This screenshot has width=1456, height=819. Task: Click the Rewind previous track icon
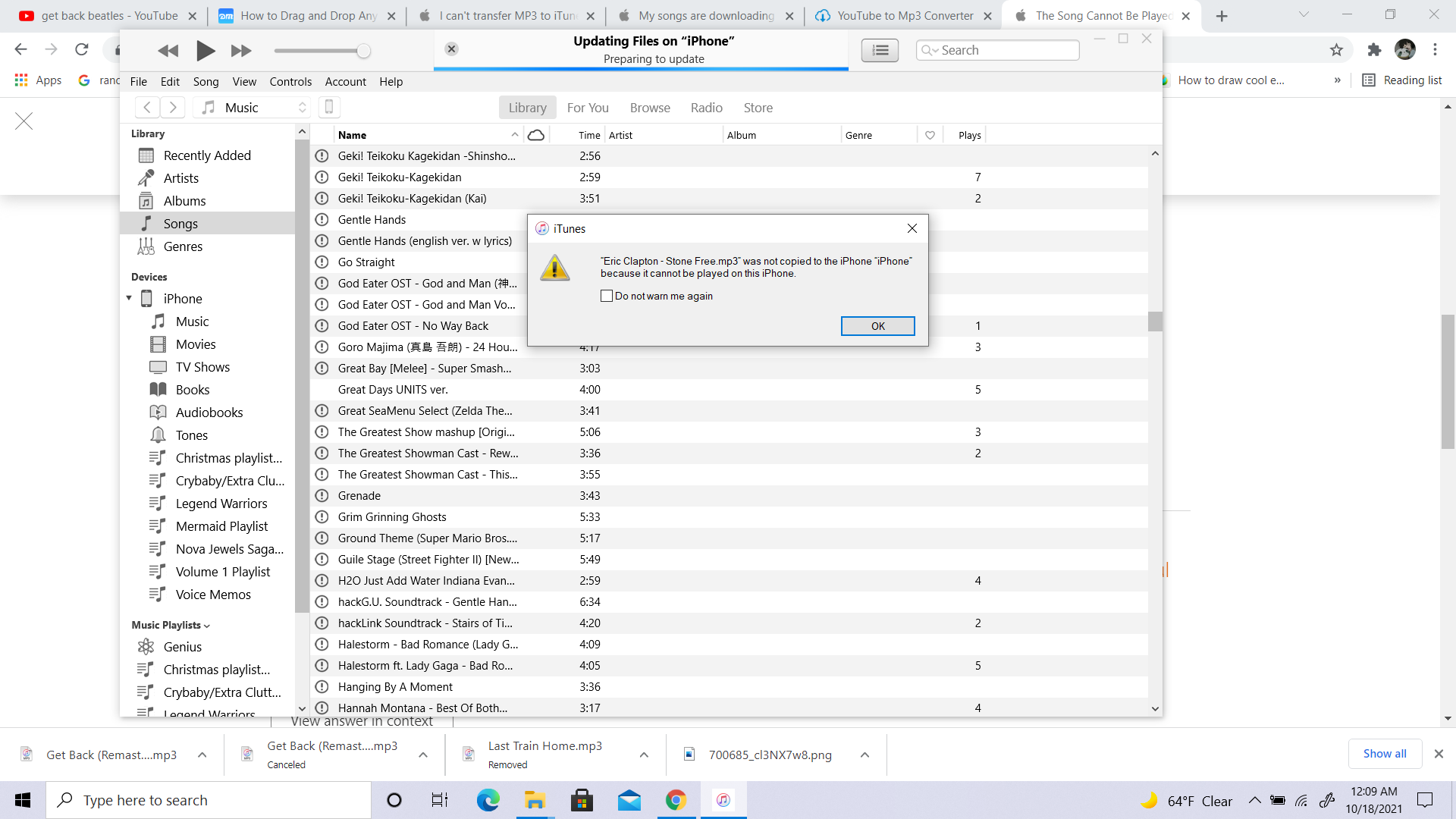[x=168, y=51]
